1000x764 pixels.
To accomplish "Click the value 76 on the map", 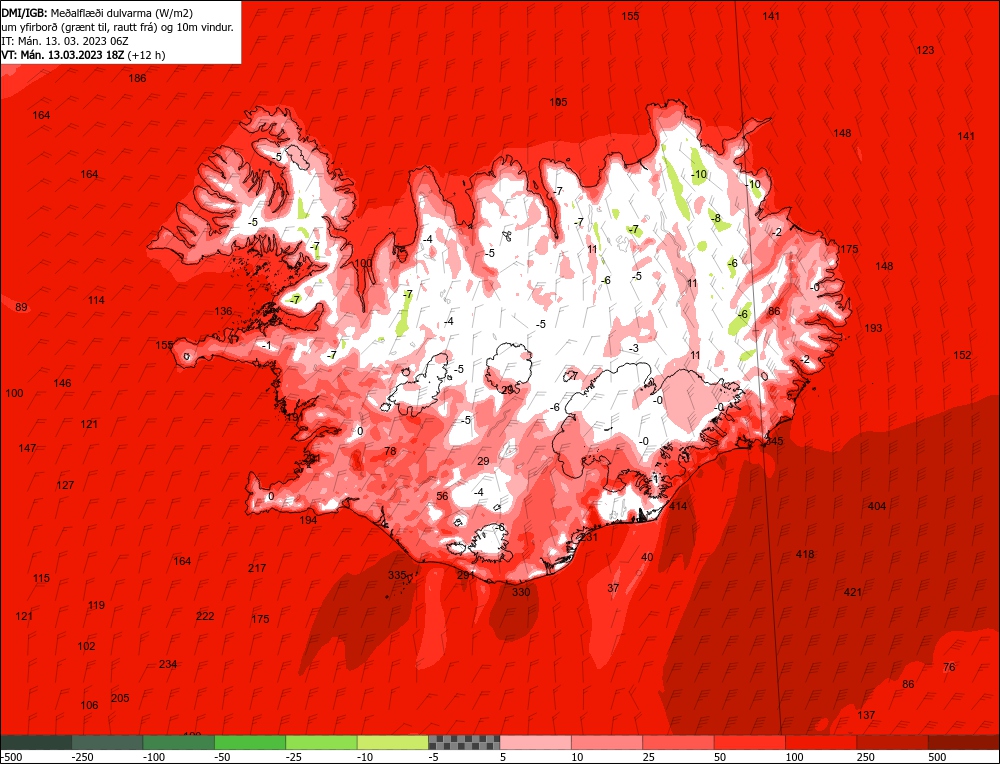I will pyautogui.click(x=950, y=667).
